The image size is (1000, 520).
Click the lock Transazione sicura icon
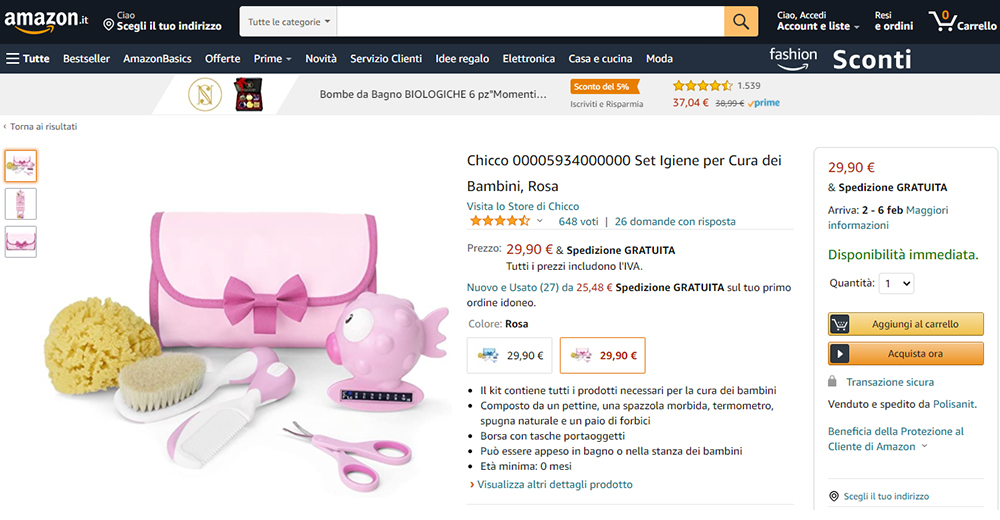pyautogui.click(x=832, y=382)
